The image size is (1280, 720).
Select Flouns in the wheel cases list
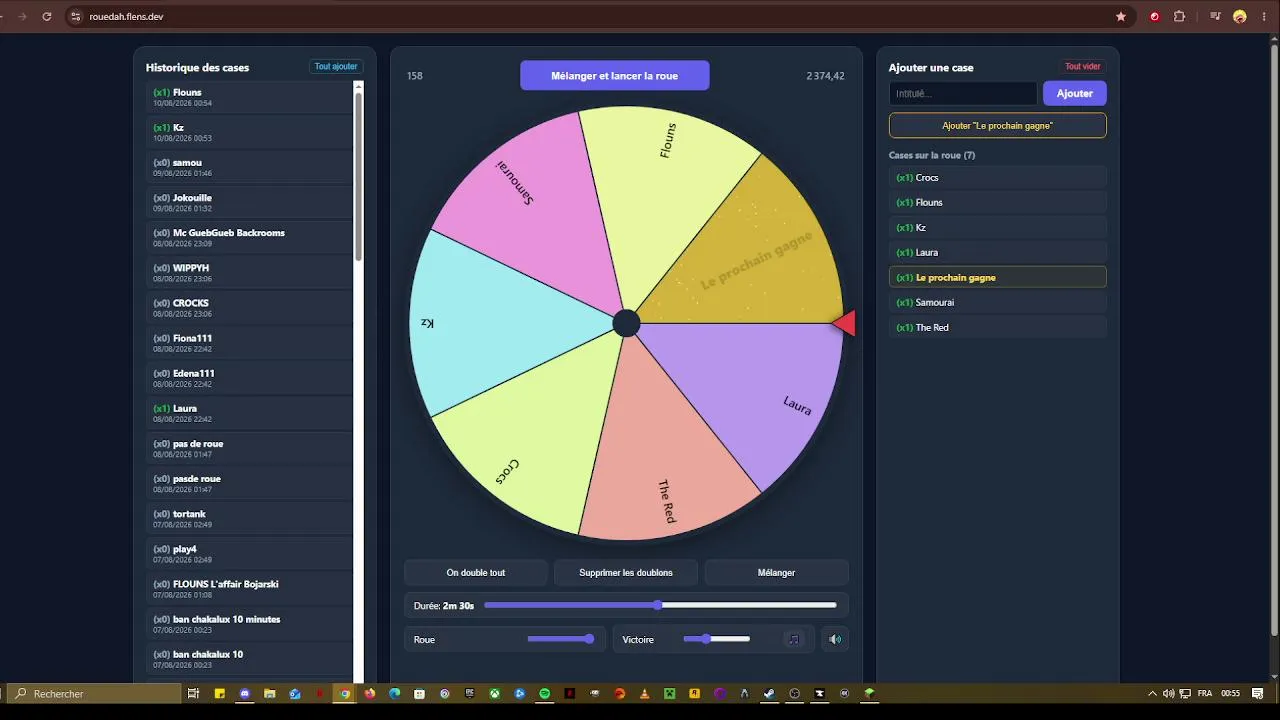click(x=998, y=203)
